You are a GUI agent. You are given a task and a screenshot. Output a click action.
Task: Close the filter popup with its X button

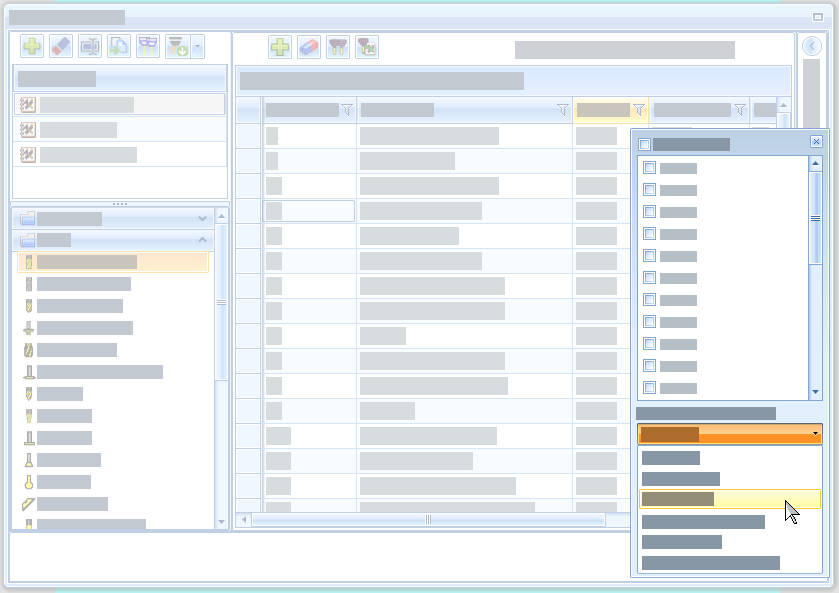(816, 142)
